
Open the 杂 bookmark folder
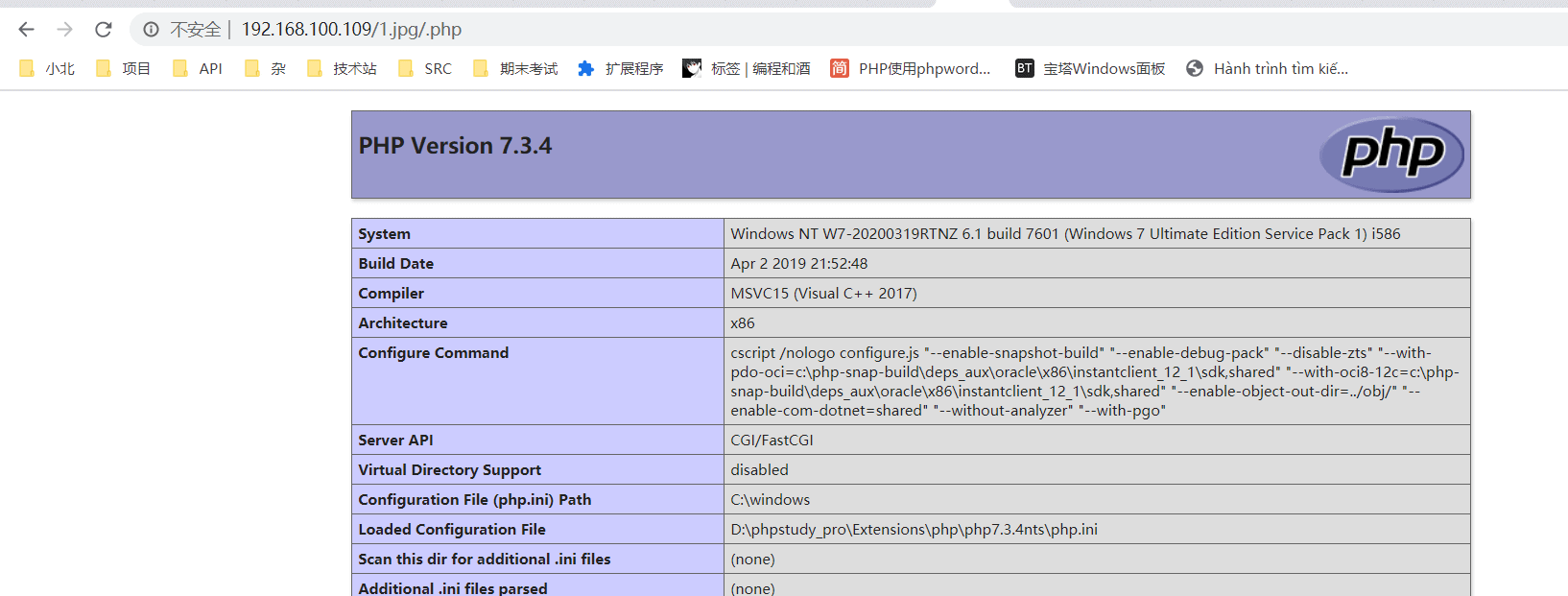(266, 68)
